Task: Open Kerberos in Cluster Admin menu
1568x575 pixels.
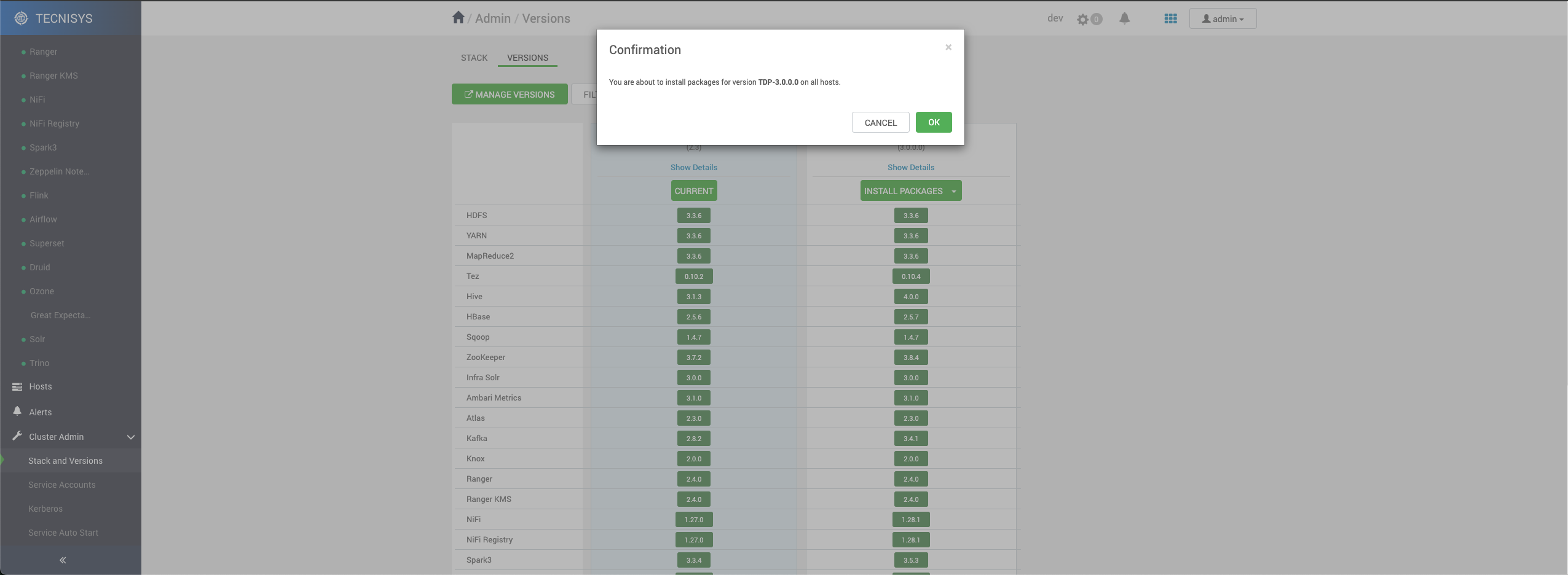Action: click(x=45, y=509)
